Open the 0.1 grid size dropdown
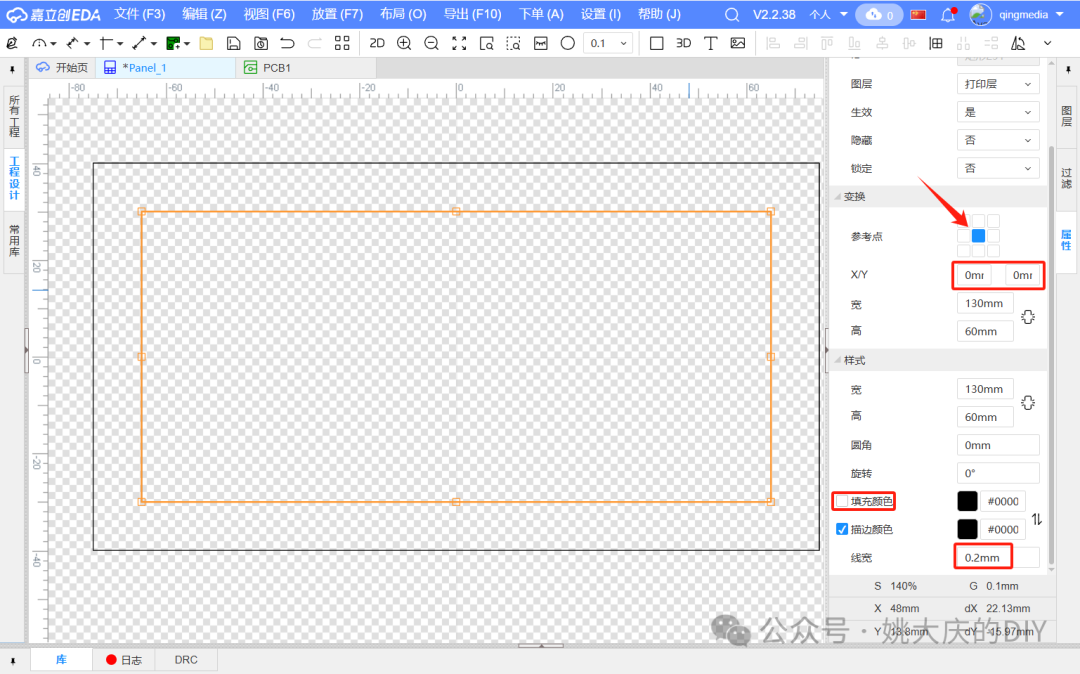The image size is (1080, 674). click(609, 43)
